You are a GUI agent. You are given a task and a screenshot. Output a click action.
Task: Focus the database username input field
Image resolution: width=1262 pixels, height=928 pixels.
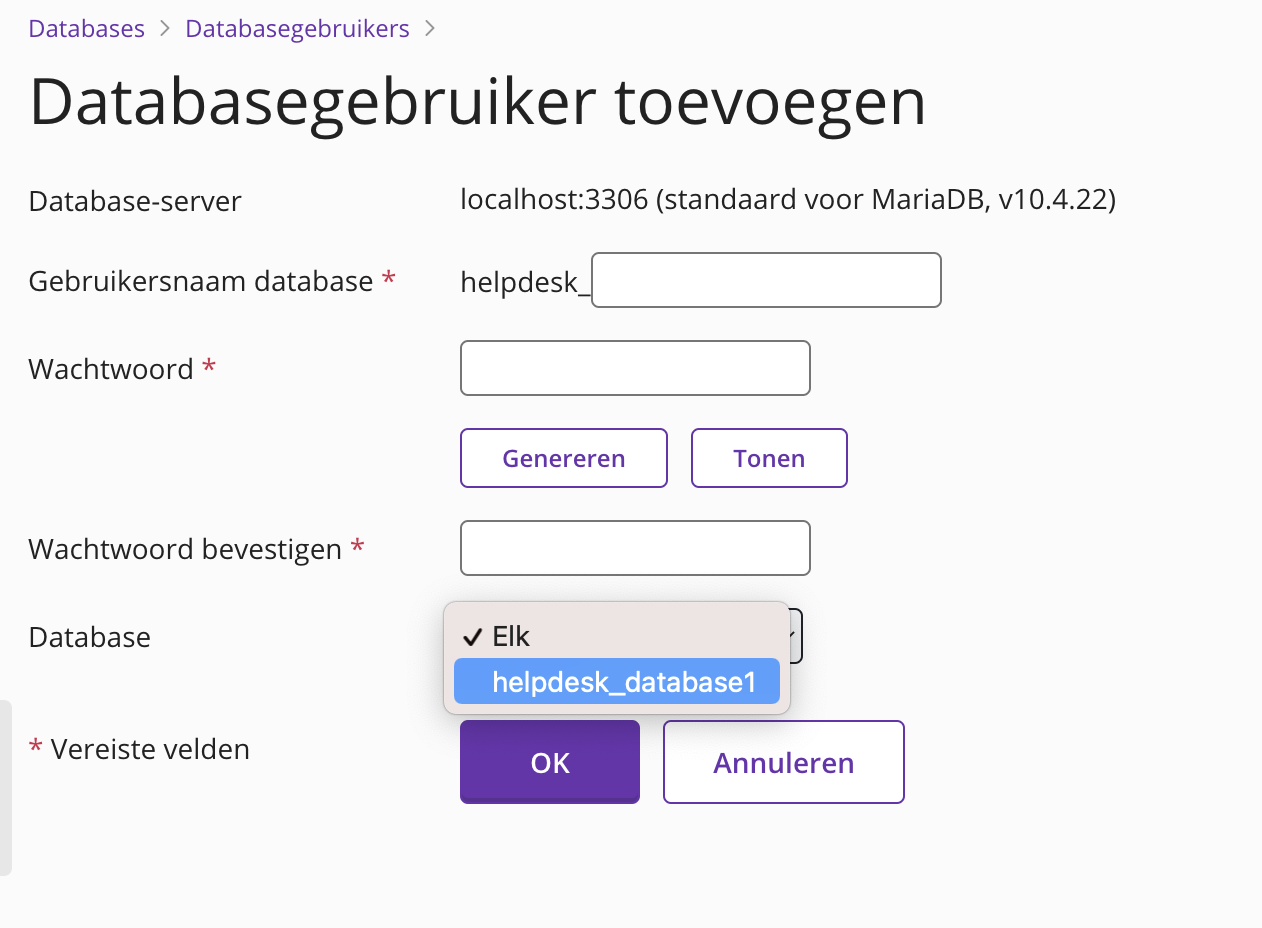[766, 280]
